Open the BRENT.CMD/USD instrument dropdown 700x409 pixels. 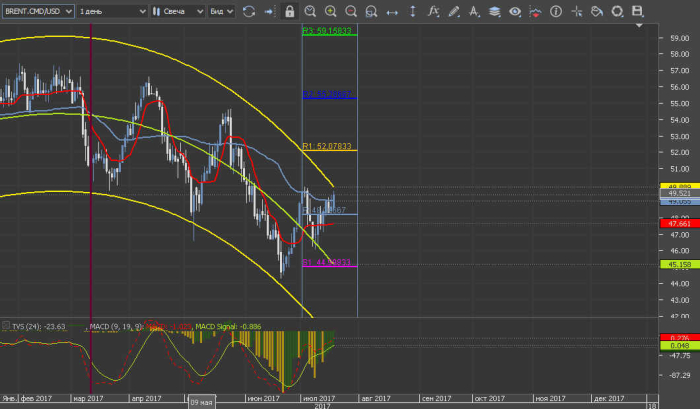[38, 11]
